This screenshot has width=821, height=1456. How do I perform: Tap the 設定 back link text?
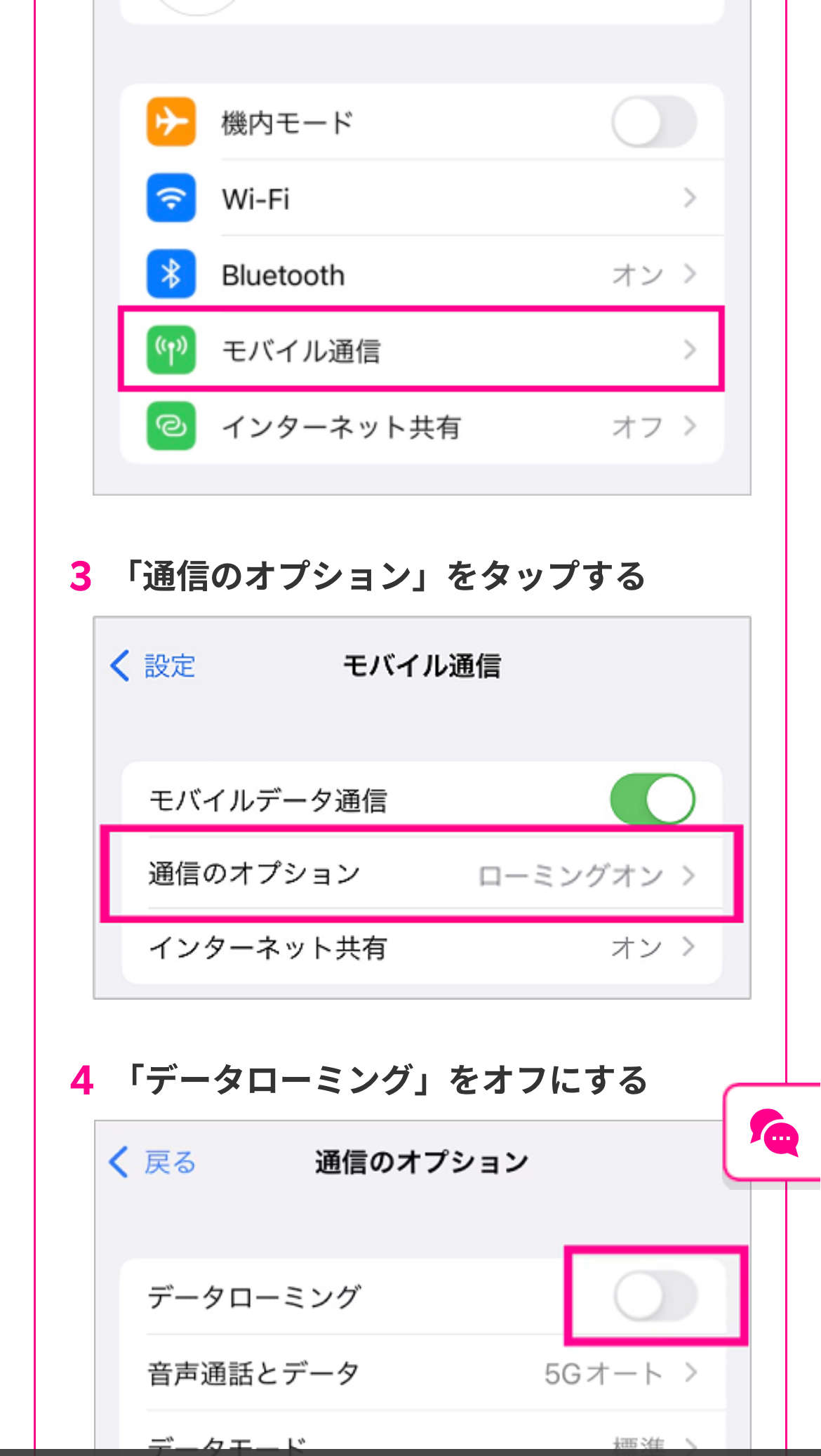tap(170, 666)
